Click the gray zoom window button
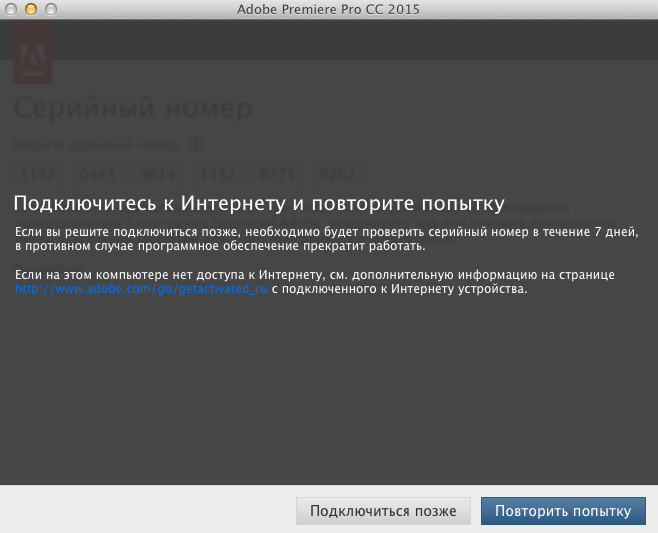Image resolution: width=658 pixels, height=533 pixels. pos(51,9)
